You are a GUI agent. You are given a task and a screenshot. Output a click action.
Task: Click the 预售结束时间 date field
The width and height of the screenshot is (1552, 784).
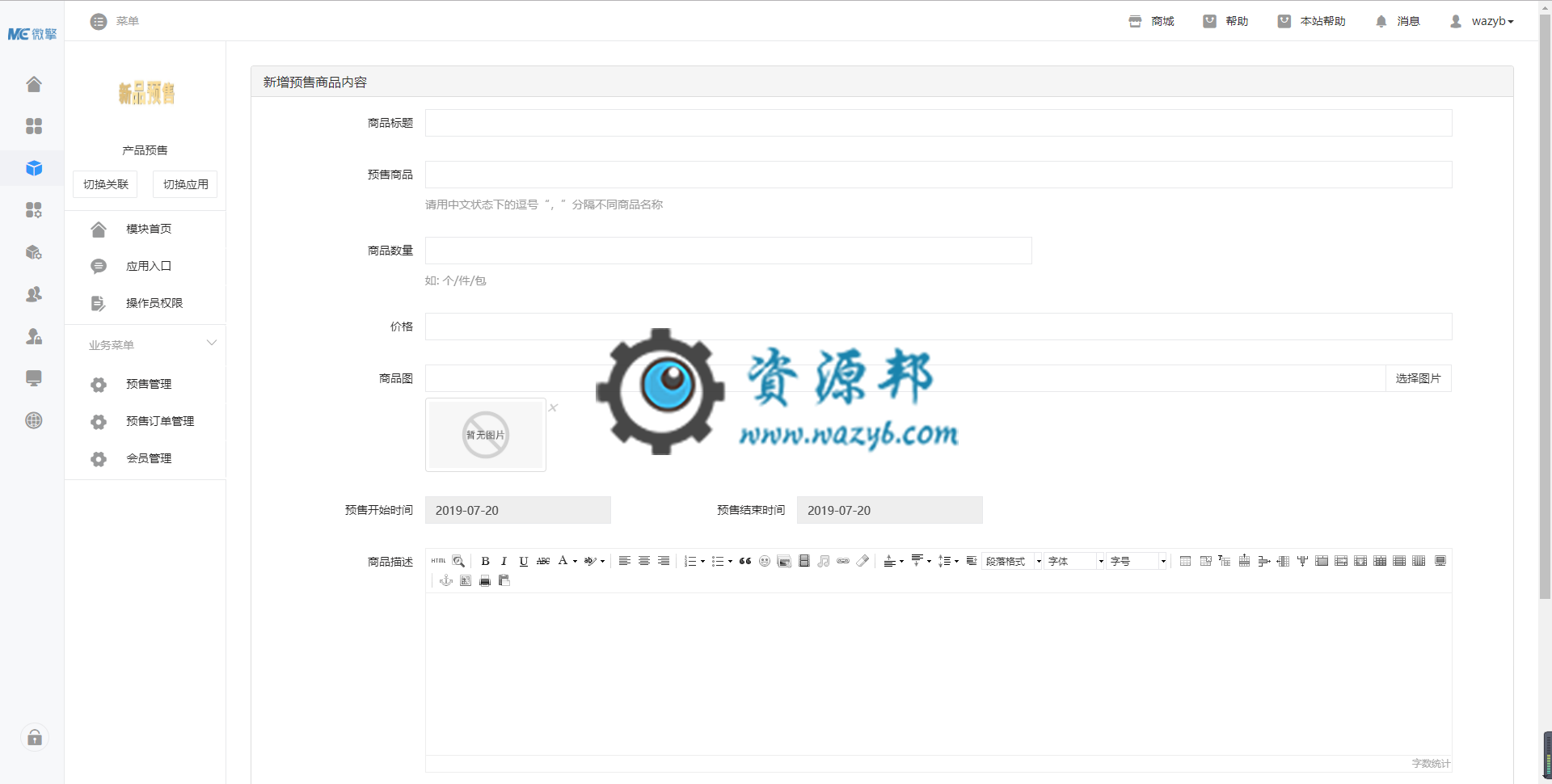tap(890, 510)
